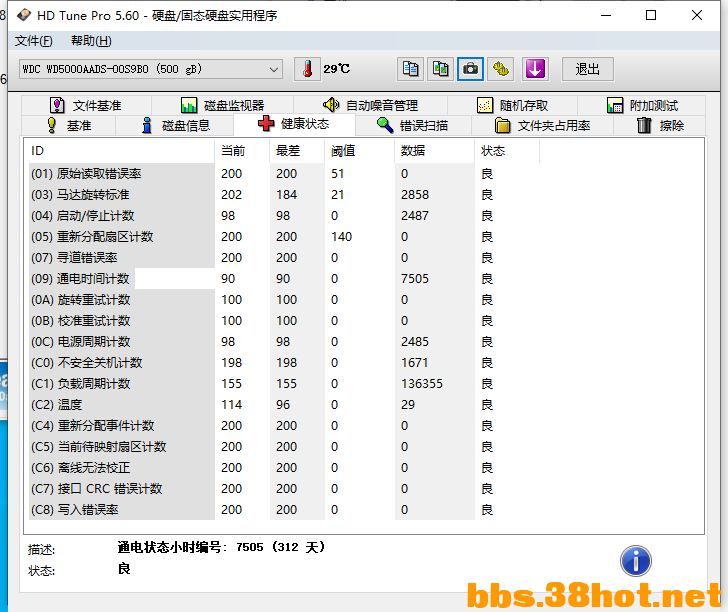
Task: Open the 文件(F) menu
Action: tap(33, 41)
